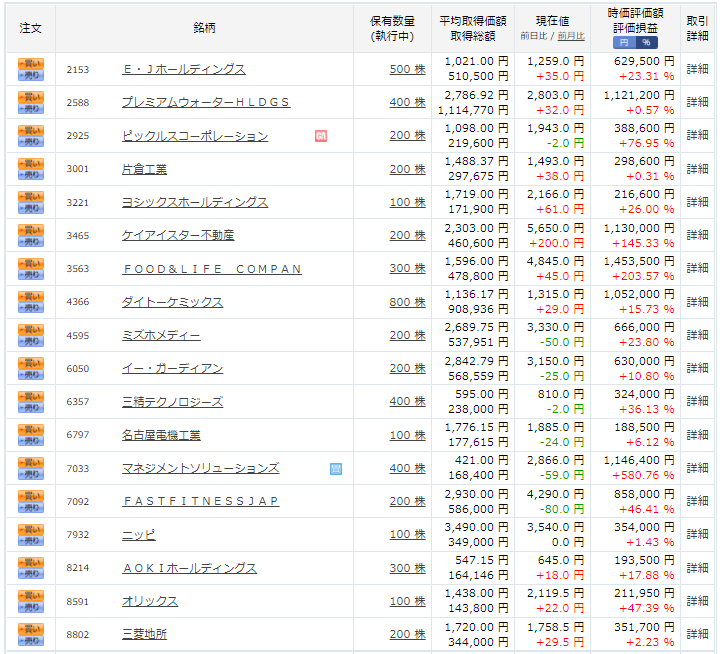Click the sell button for ヨシックスホールディングス
This screenshot has width=726, height=654.
[31, 208]
